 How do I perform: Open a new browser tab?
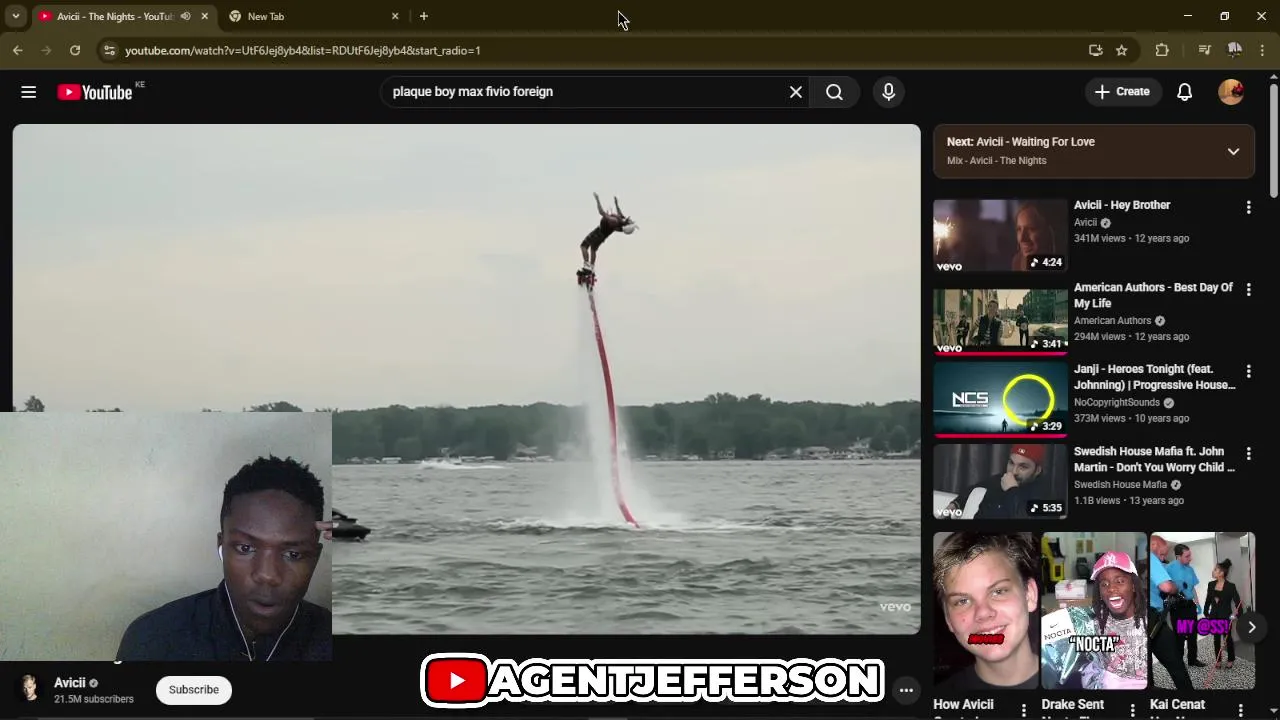pos(424,16)
